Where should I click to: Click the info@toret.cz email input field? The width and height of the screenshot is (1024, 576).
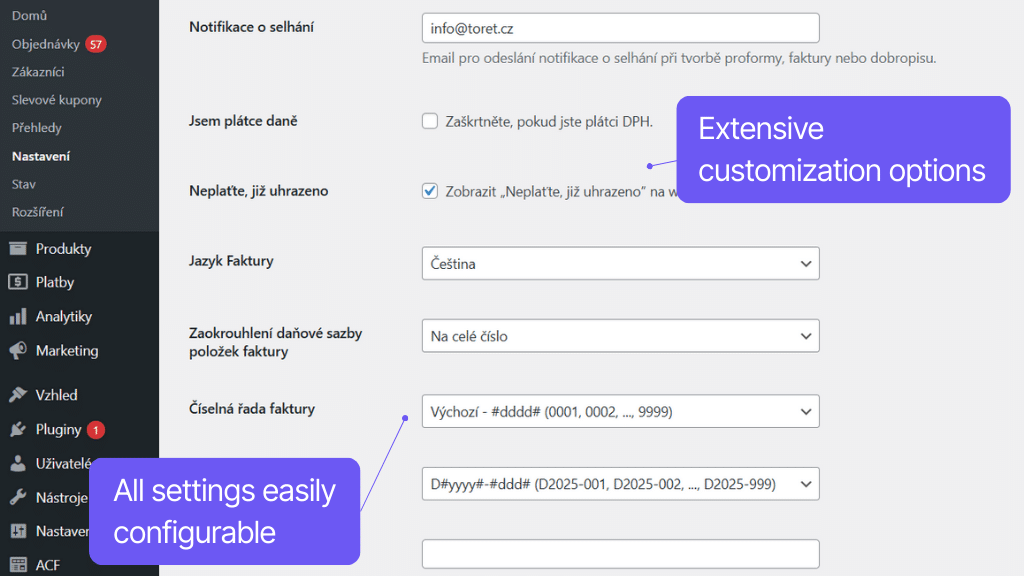tap(620, 27)
